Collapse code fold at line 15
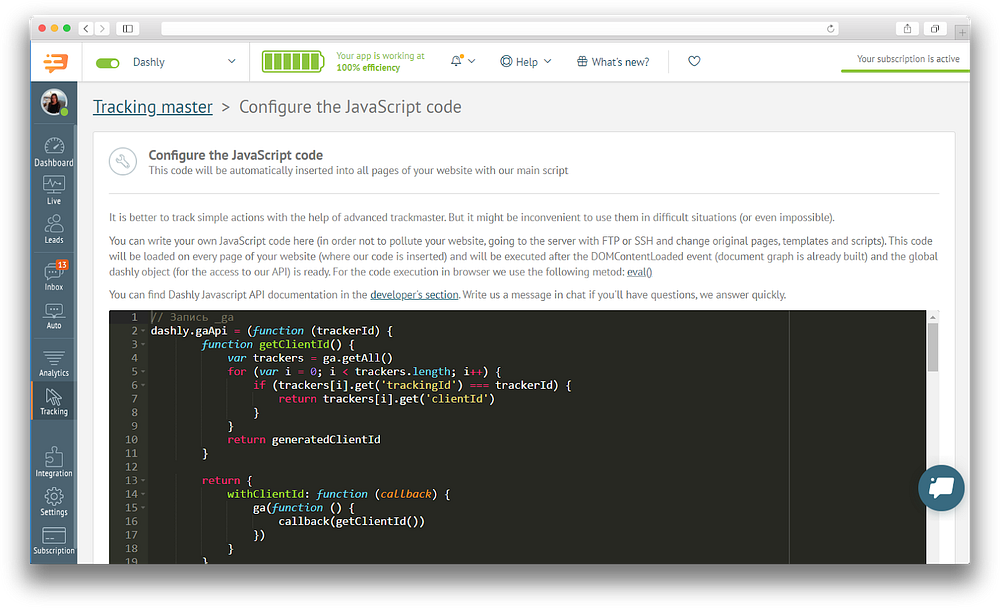 (143, 508)
